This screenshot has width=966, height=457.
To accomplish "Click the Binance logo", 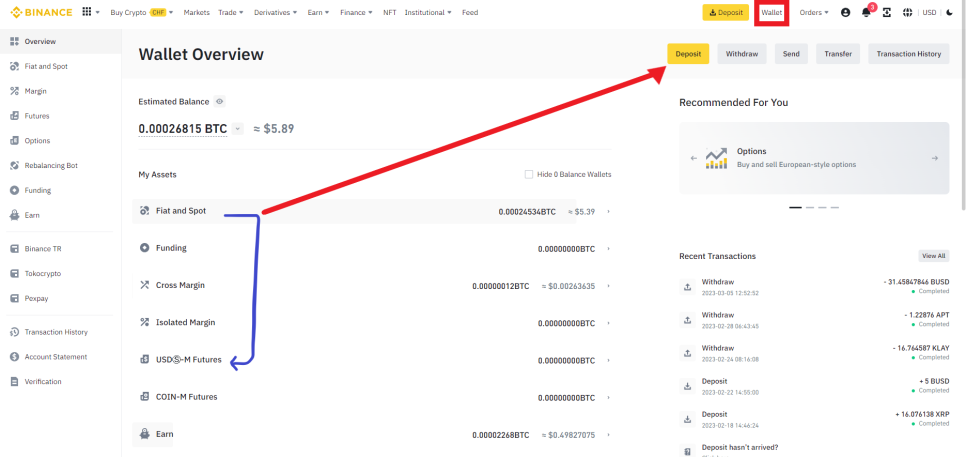I will pos(41,12).
